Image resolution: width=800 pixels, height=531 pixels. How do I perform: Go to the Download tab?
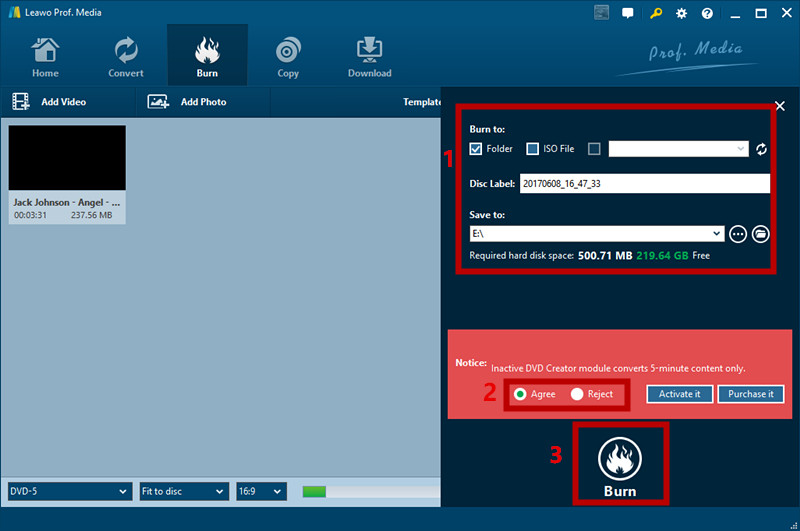pyautogui.click(x=369, y=57)
